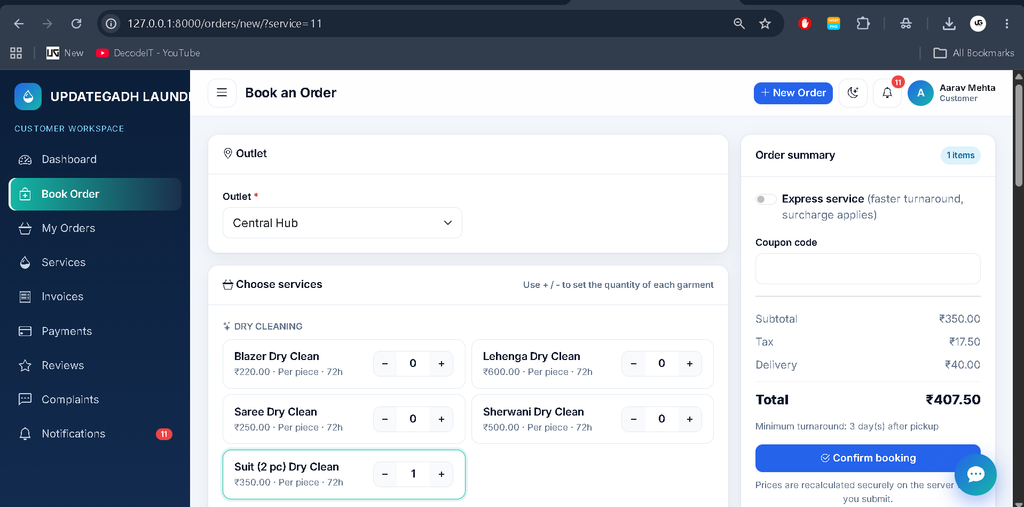Viewport: 1024px width, 507px height.
Task: Open the New bookmark
Action: [65, 53]
